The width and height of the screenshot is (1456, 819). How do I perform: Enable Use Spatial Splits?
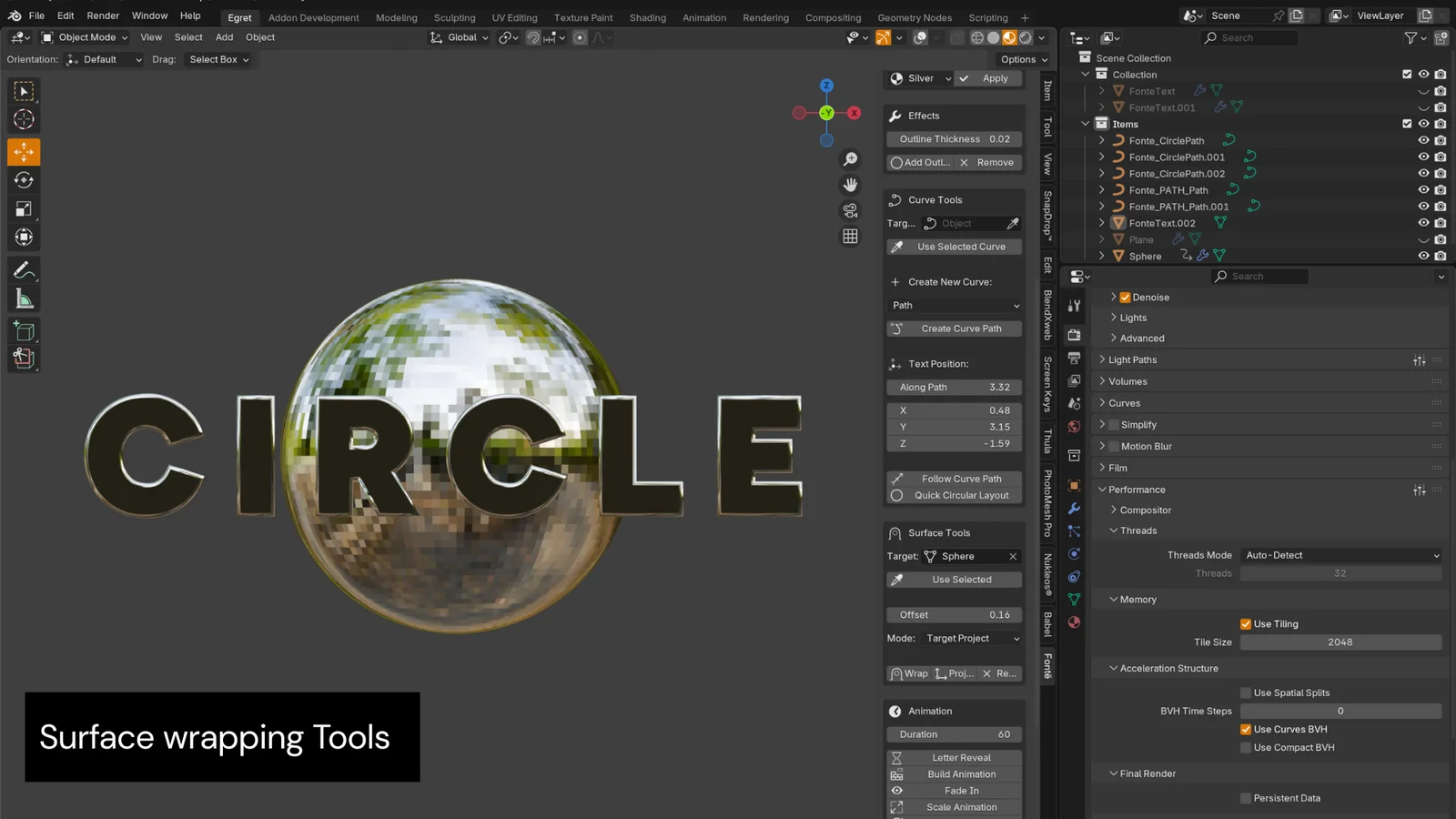[1247, 693]
